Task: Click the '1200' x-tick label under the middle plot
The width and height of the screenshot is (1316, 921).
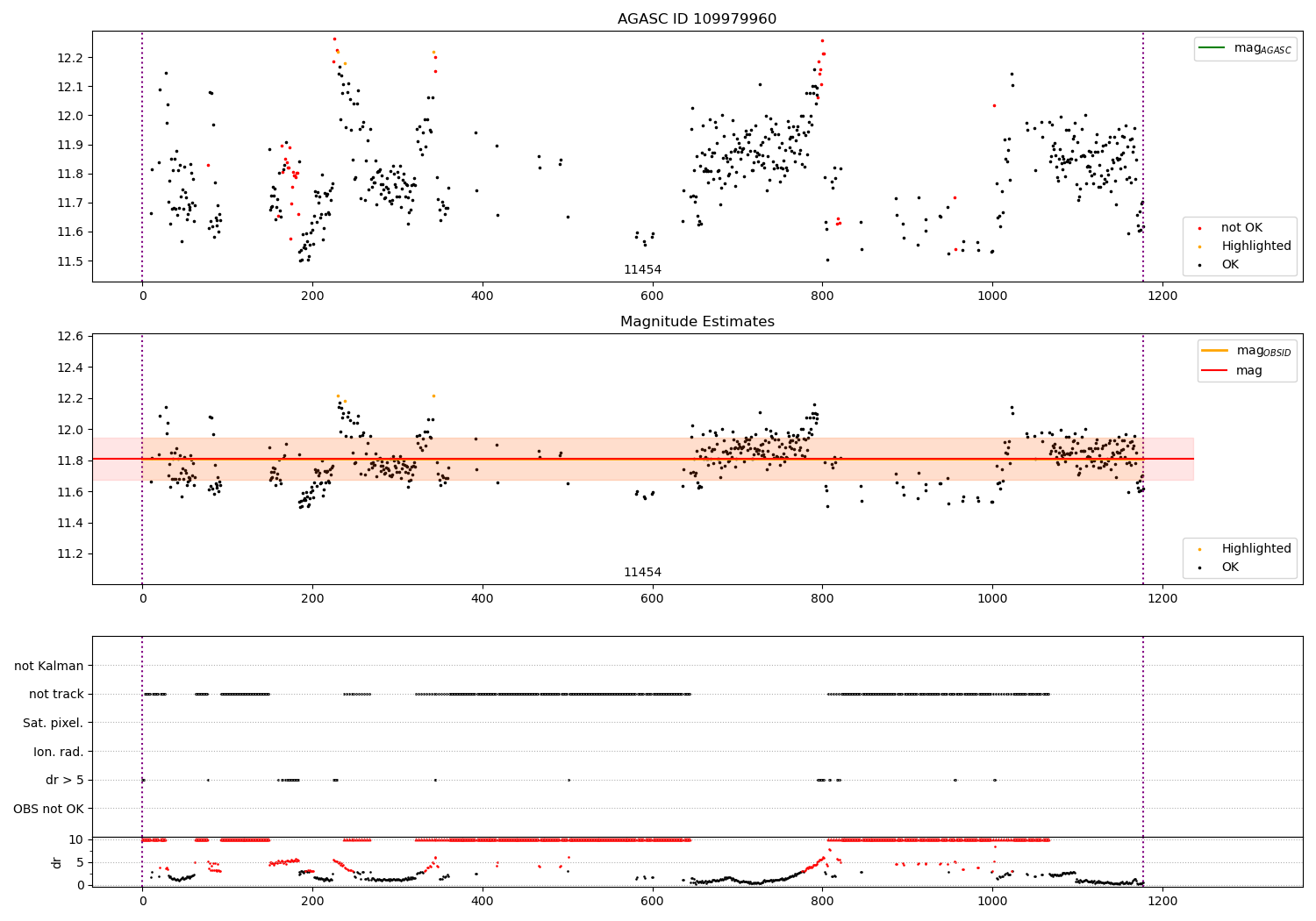Action: [1162, 599]
